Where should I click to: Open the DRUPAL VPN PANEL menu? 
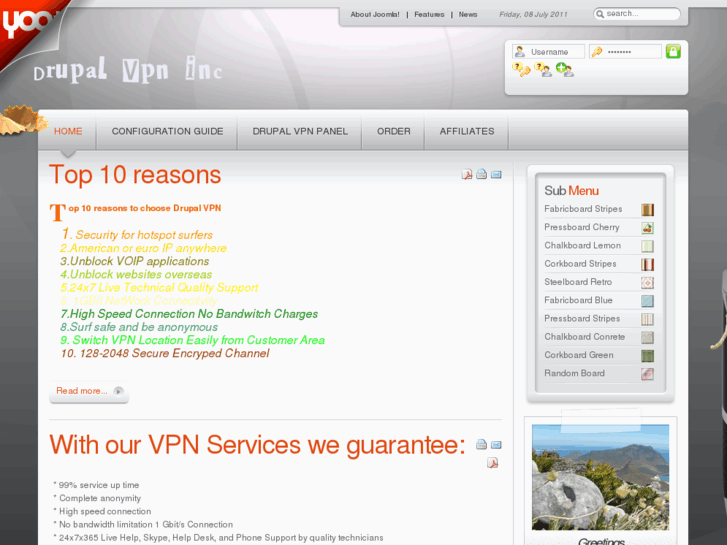point(300,131)
